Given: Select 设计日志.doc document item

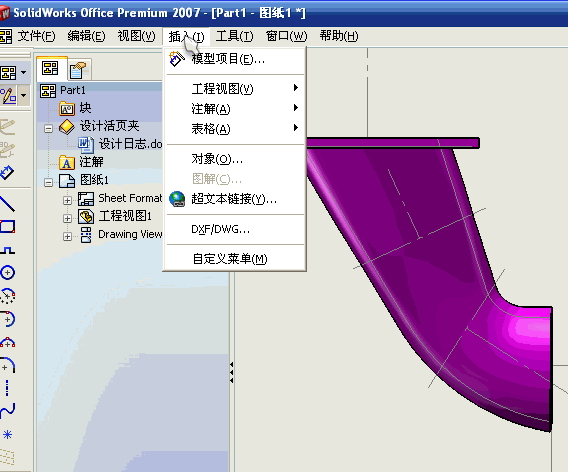Looking at the screenshot, I should 121,144.
